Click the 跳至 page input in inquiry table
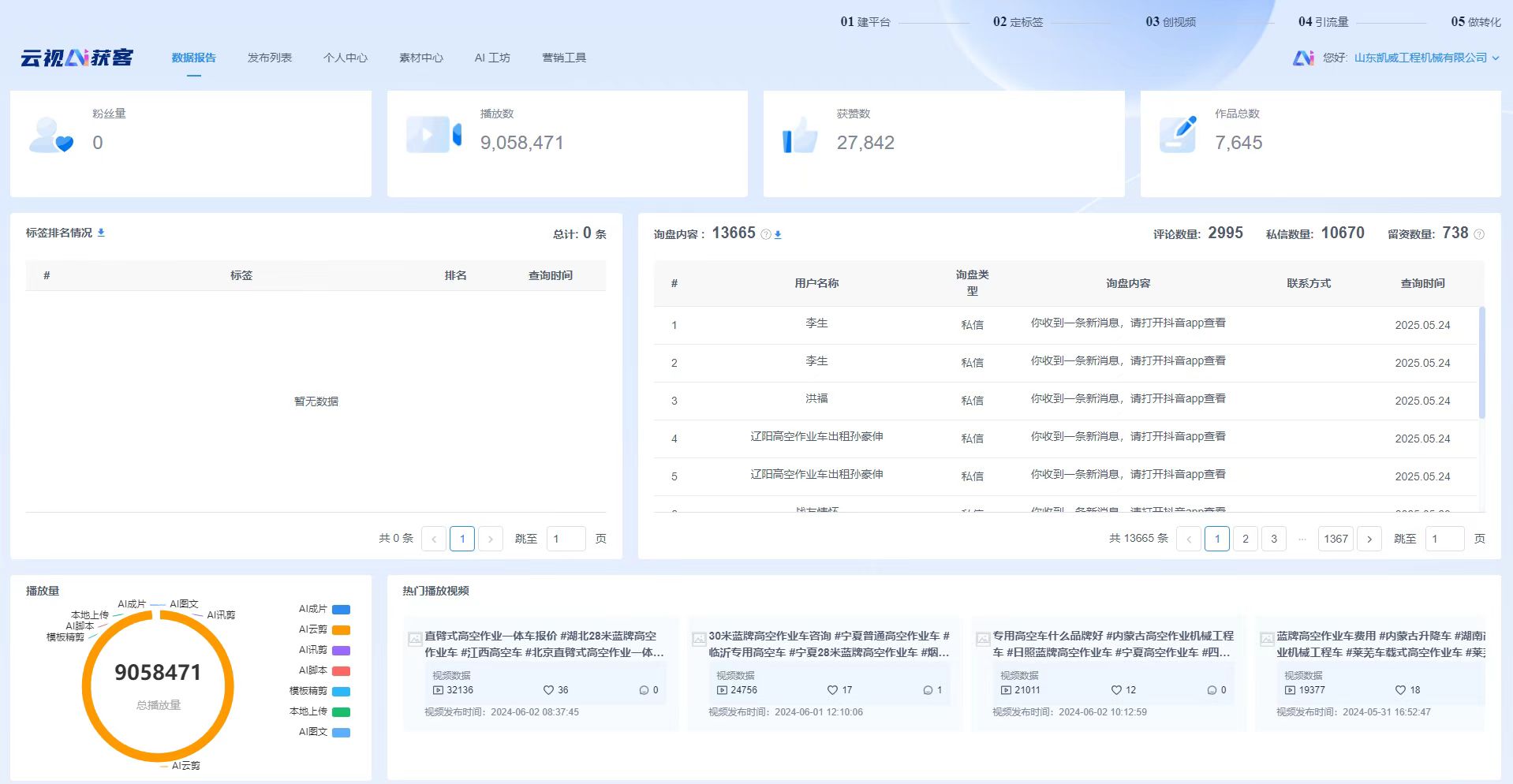 [1444, 539]
